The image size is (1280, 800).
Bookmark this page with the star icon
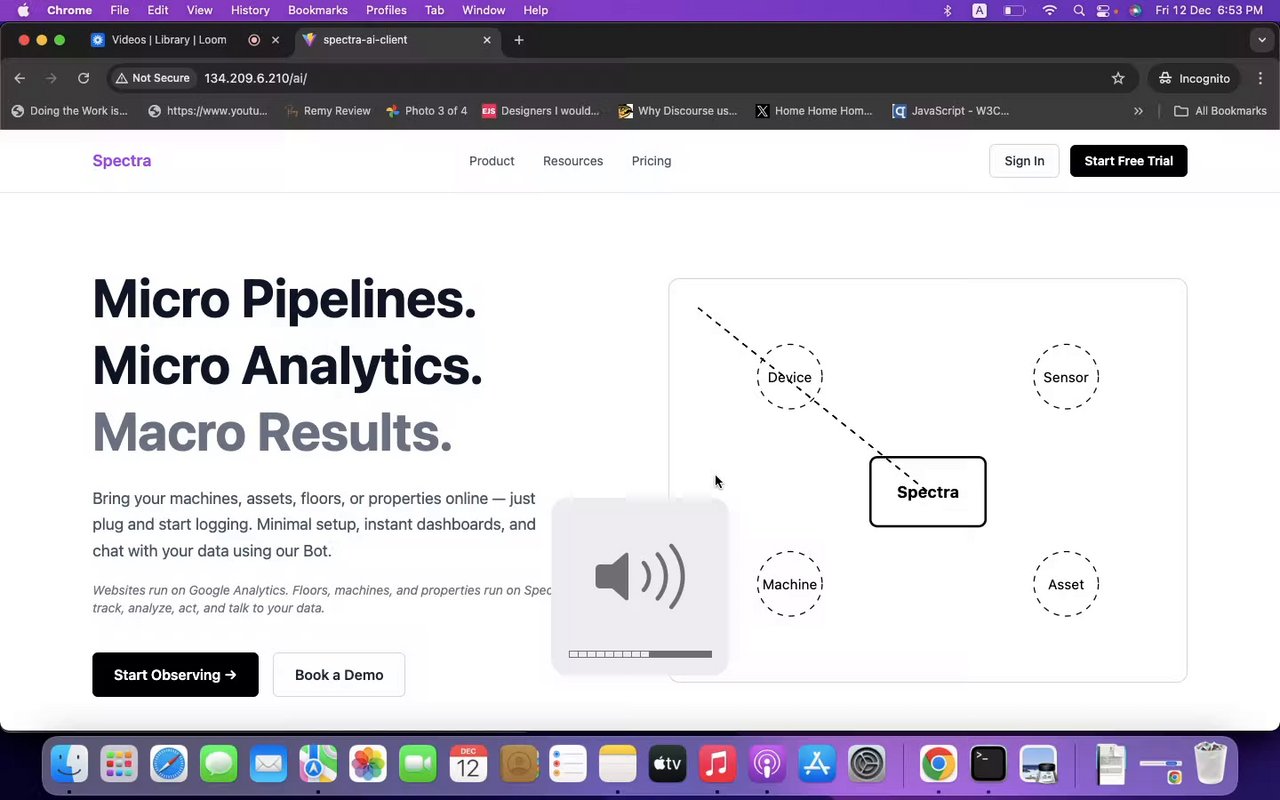tap(1118, 78)
